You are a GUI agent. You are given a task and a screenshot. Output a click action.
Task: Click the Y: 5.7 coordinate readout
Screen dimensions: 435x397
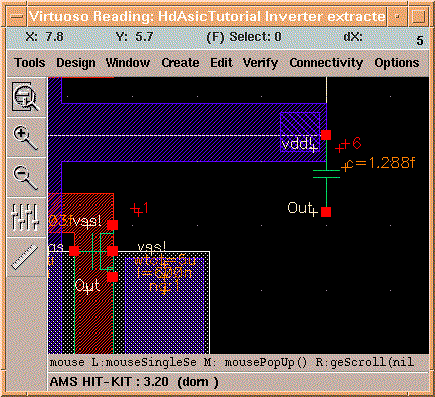pyautogui.click(x=134, y=37)
